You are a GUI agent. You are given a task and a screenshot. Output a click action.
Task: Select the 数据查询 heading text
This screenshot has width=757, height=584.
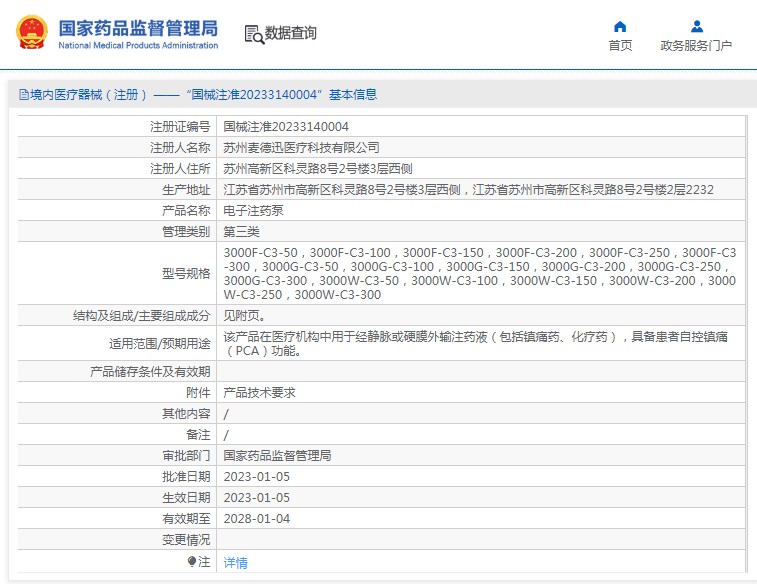click(x=291, y=33)
